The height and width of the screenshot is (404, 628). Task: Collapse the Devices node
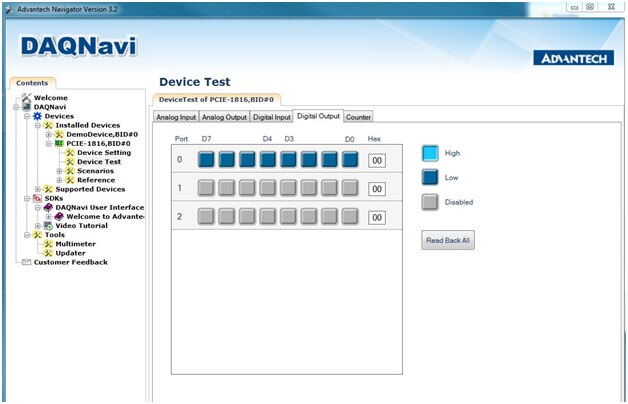pos(26,117)
